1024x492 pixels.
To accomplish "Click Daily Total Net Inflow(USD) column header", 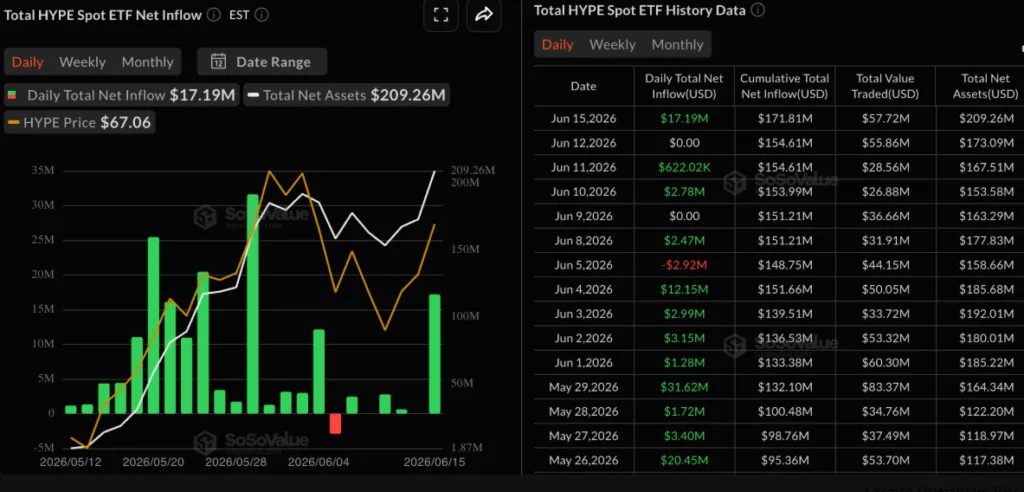I will coord(684,86).
